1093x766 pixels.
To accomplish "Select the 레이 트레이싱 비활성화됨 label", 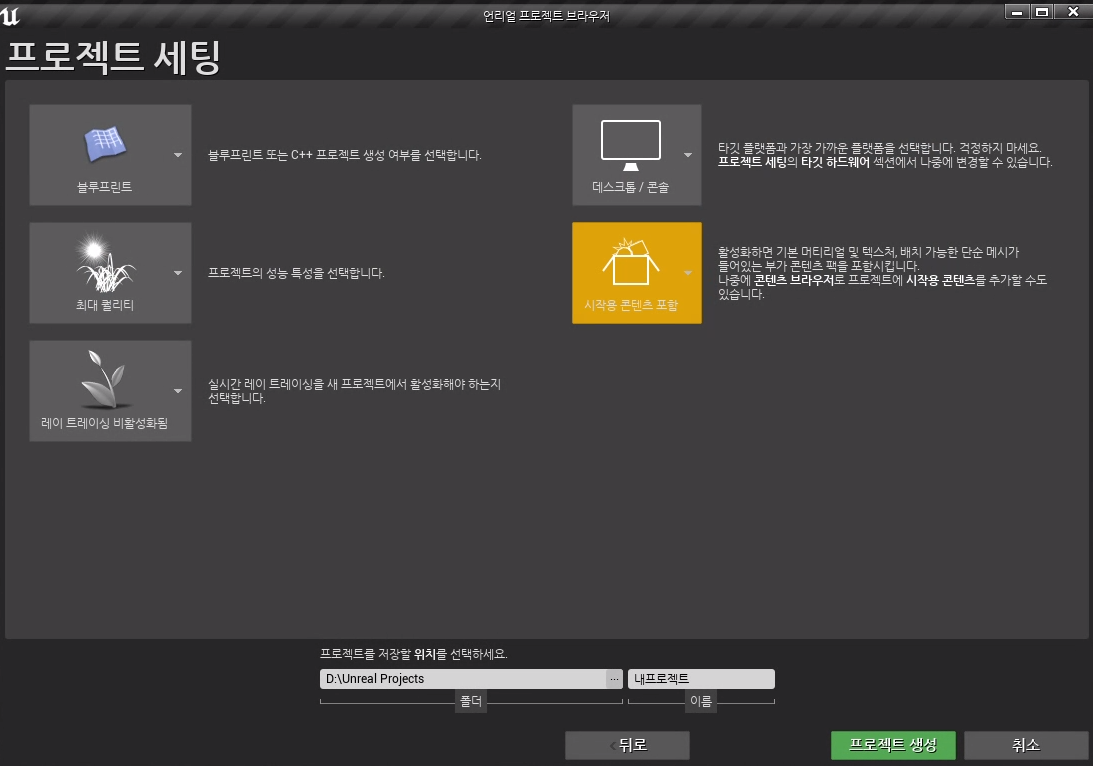I will (x=105, y=423).
